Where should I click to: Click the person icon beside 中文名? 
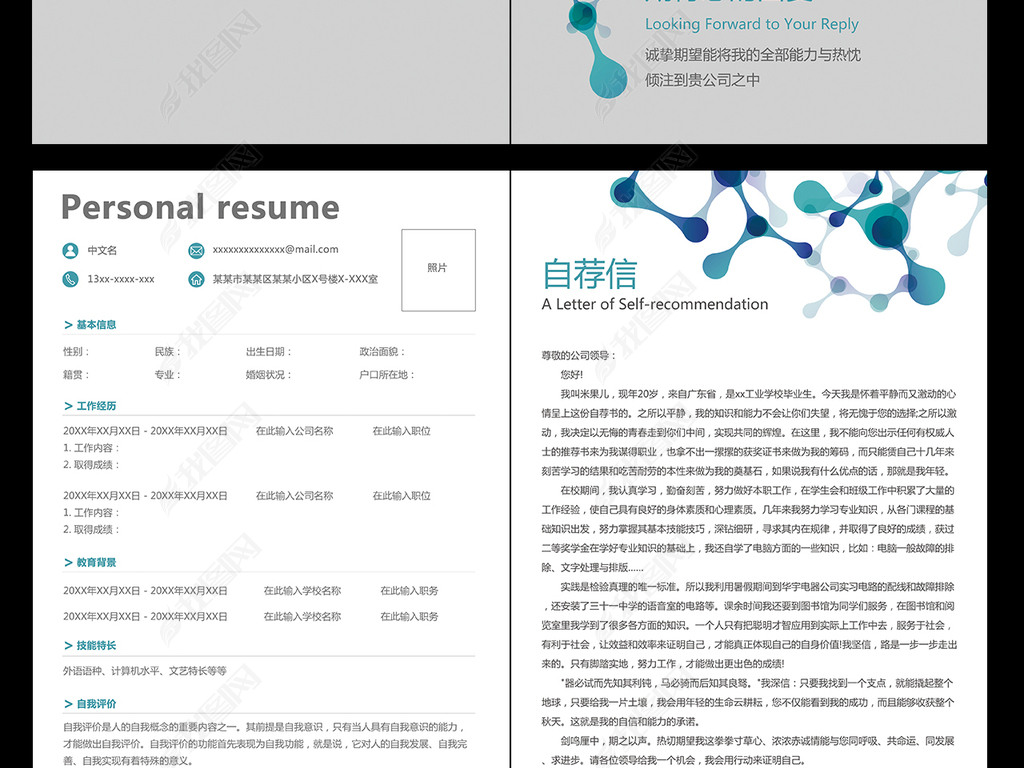(69, 250)
